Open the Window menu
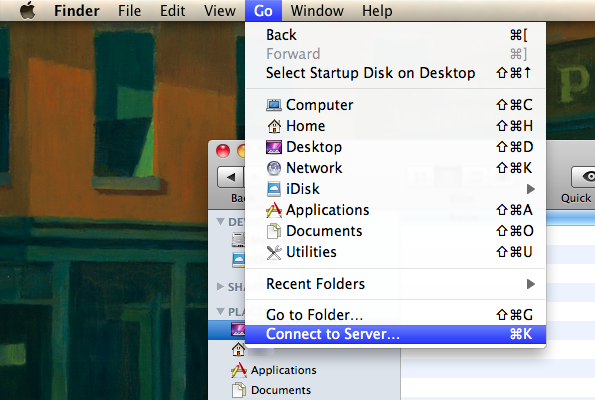 click(x=317, y=11)
